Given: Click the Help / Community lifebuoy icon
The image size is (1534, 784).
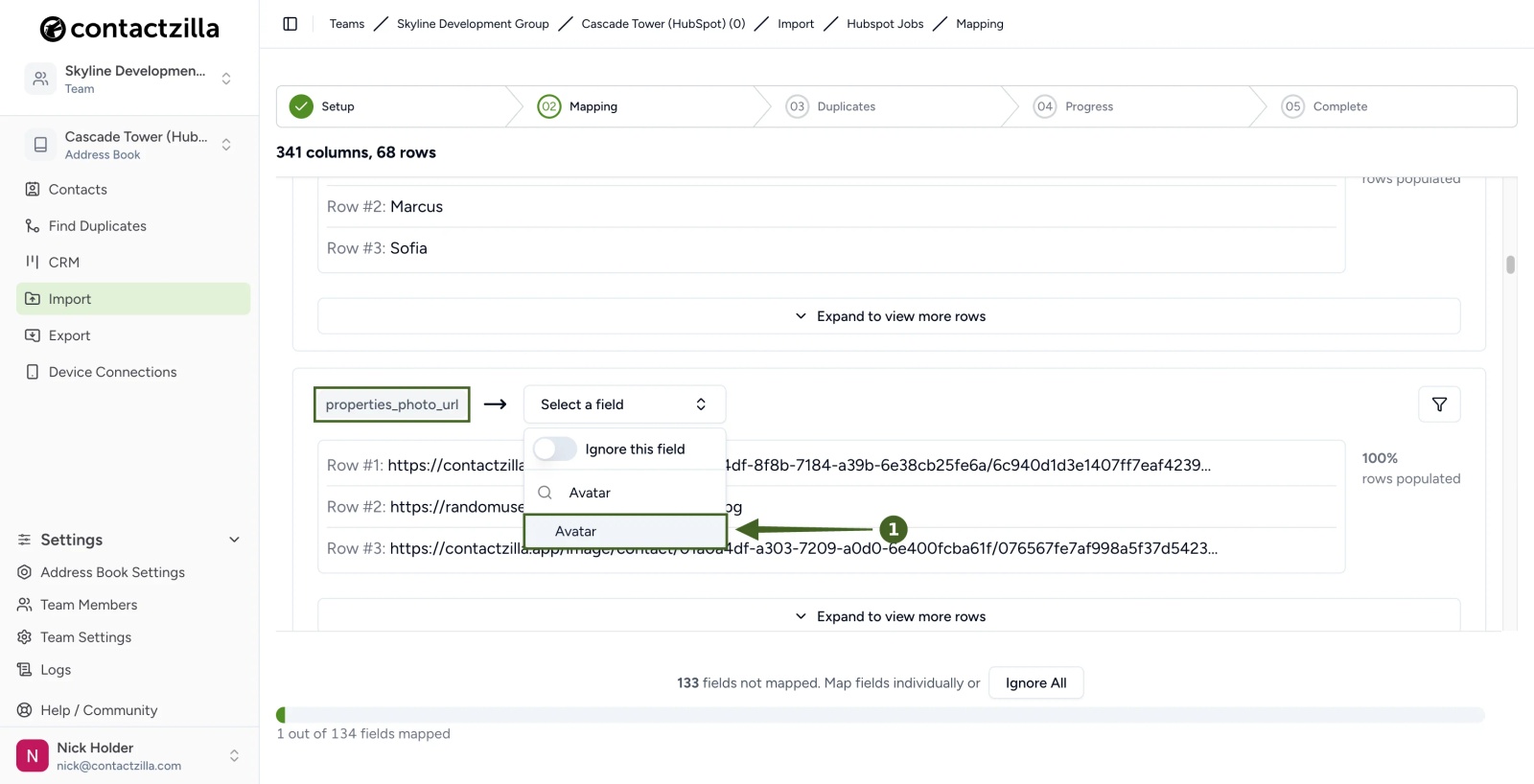Looking at the screenshot, I should [25, 710].
